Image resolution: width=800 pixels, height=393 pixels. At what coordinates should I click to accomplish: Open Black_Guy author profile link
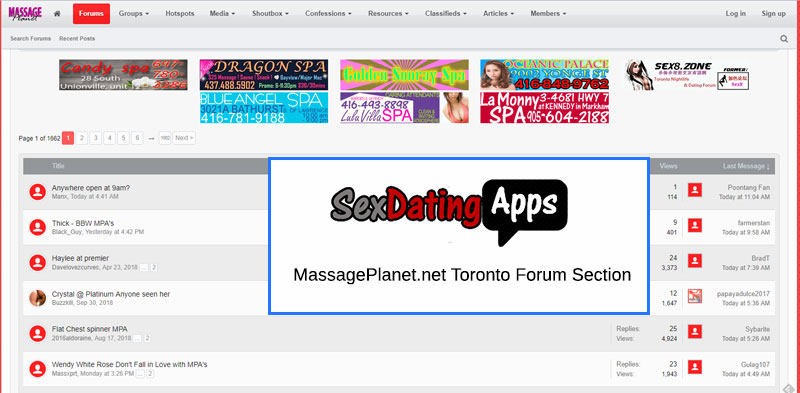(67, 232)
